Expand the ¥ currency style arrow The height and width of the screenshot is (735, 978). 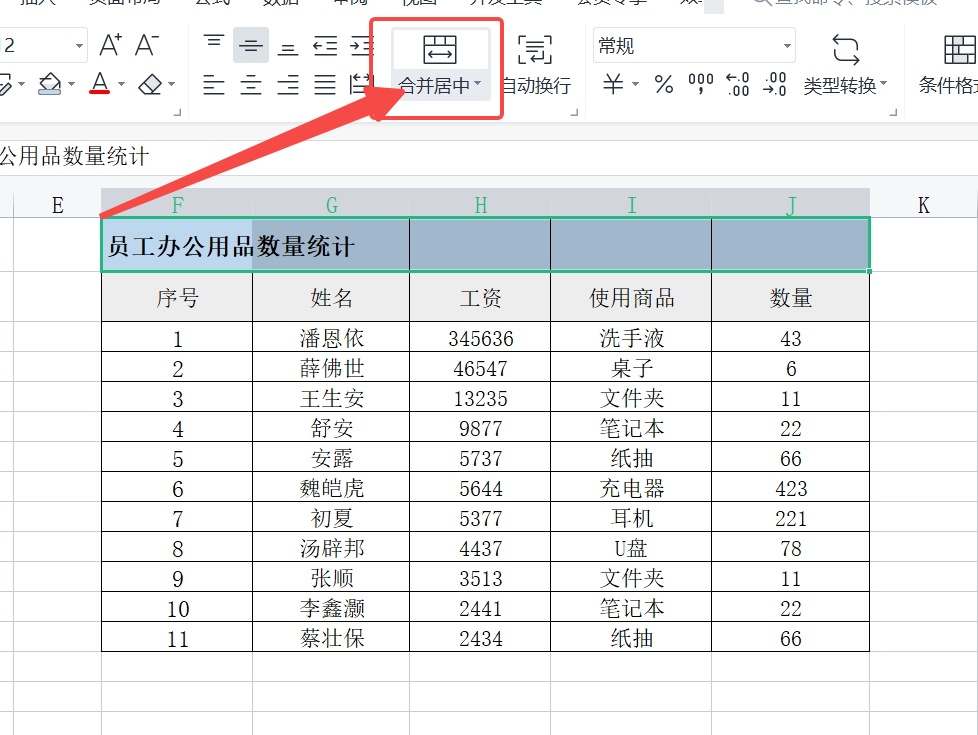click(636, 84)
